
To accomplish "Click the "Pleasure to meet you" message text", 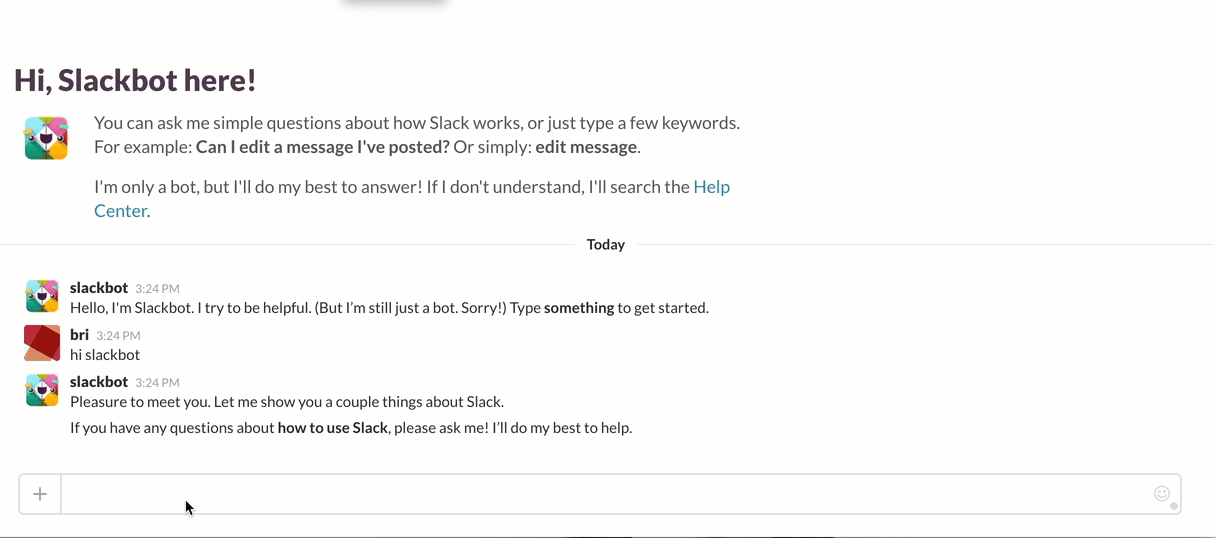I will (x=287, y=402).
